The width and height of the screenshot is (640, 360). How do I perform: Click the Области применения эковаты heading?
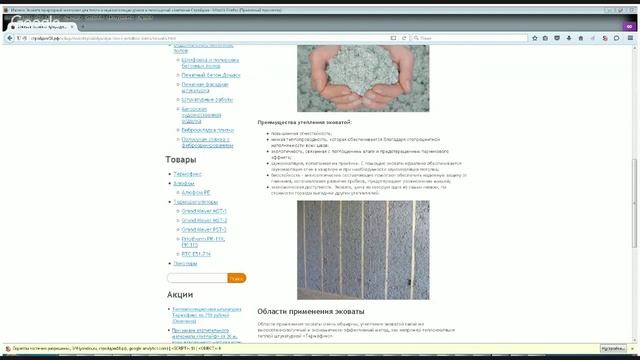pyautogui.click(x=311, y=311)
